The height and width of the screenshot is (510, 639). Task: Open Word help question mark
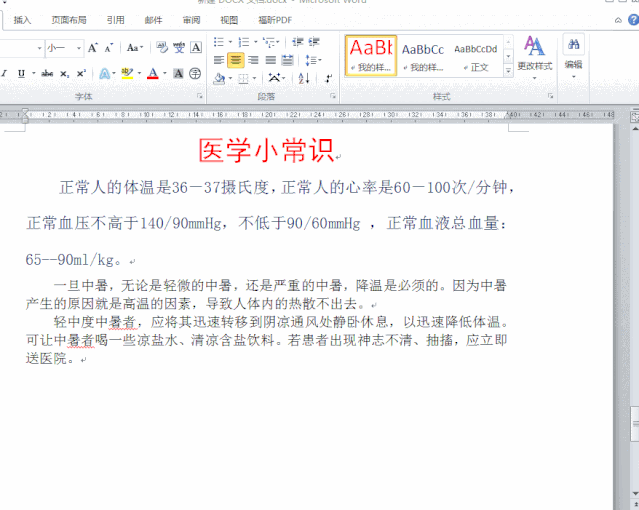point(634,20)
